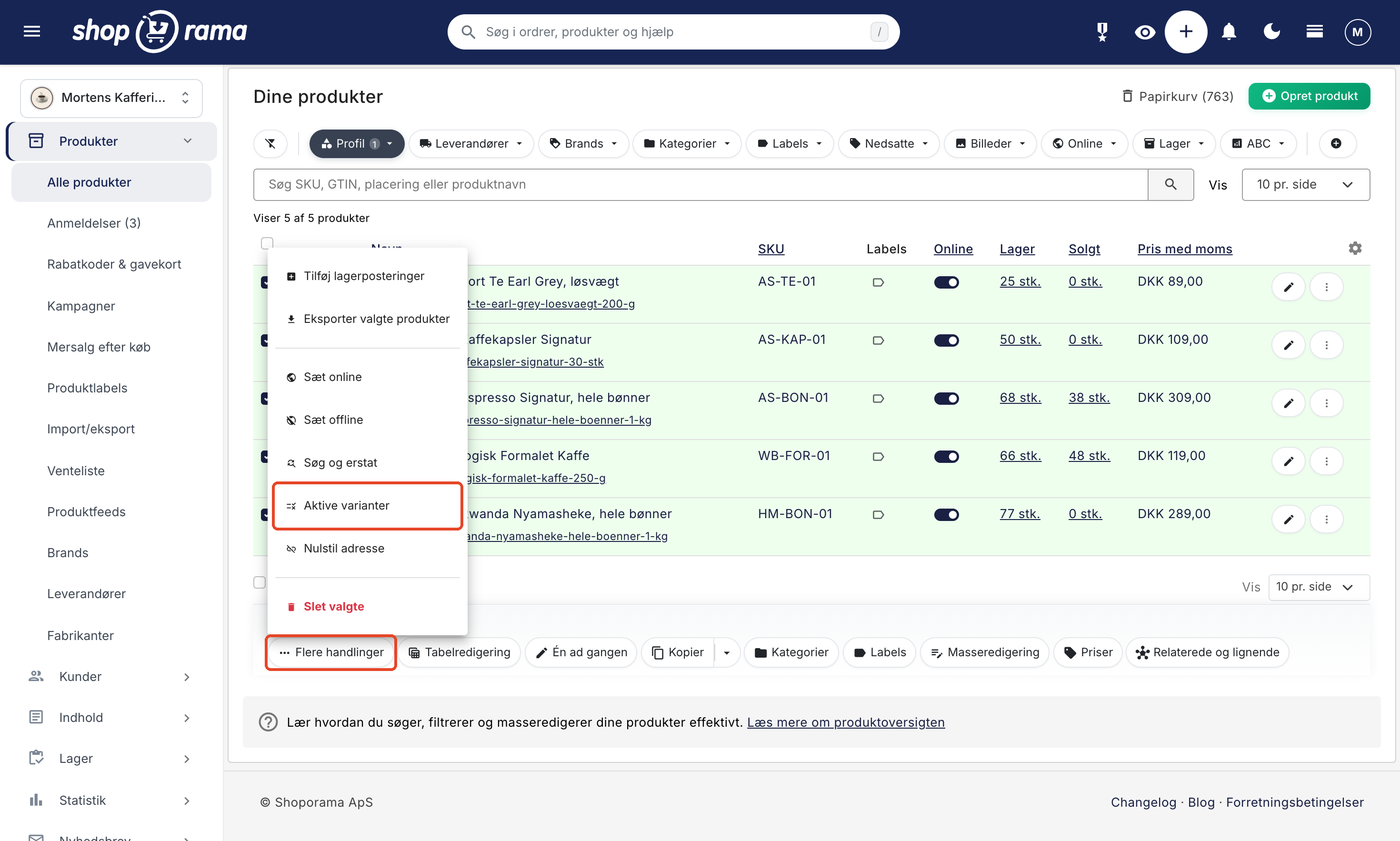Toggle dark mode moon icon
The height and width of the screenshot is (841, 1400).
pyautogui.click(x=1272, y=32)
